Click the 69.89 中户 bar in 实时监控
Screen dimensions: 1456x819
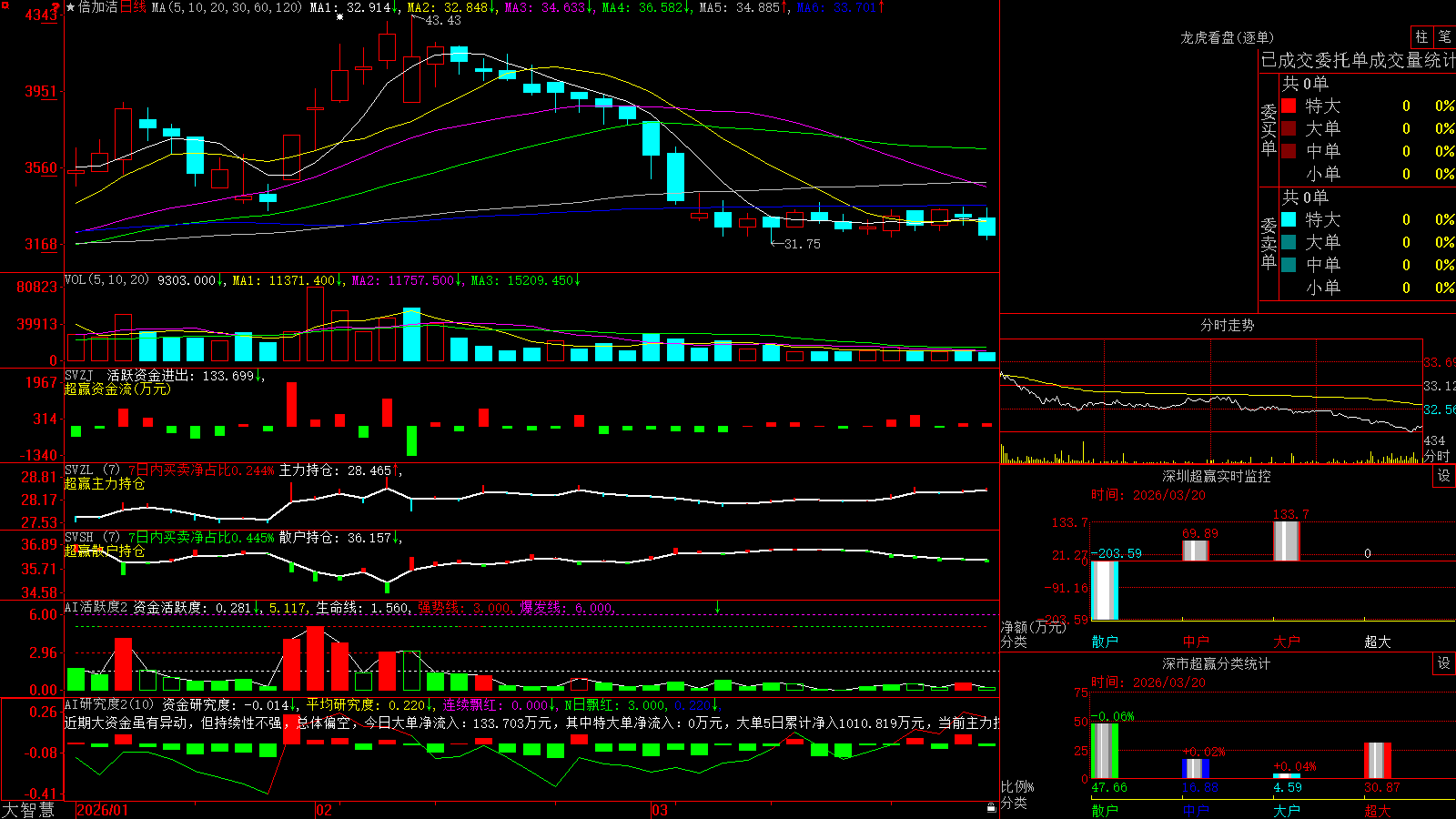point(1196,551)
